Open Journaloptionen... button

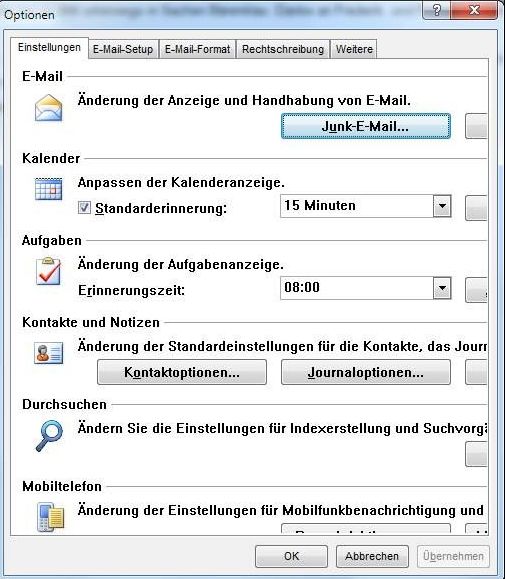(x=365, y=372)
